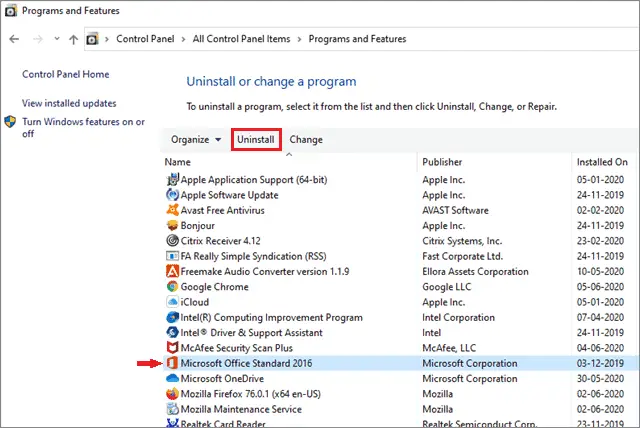Select the Avast Free Antivirus entry

tap(400, 210)
